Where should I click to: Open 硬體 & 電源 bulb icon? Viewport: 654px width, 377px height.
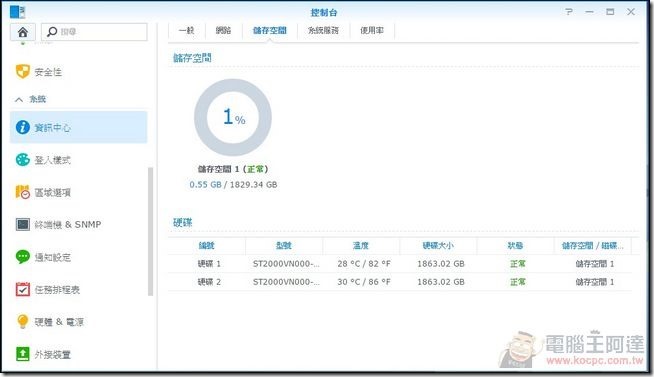23,322
